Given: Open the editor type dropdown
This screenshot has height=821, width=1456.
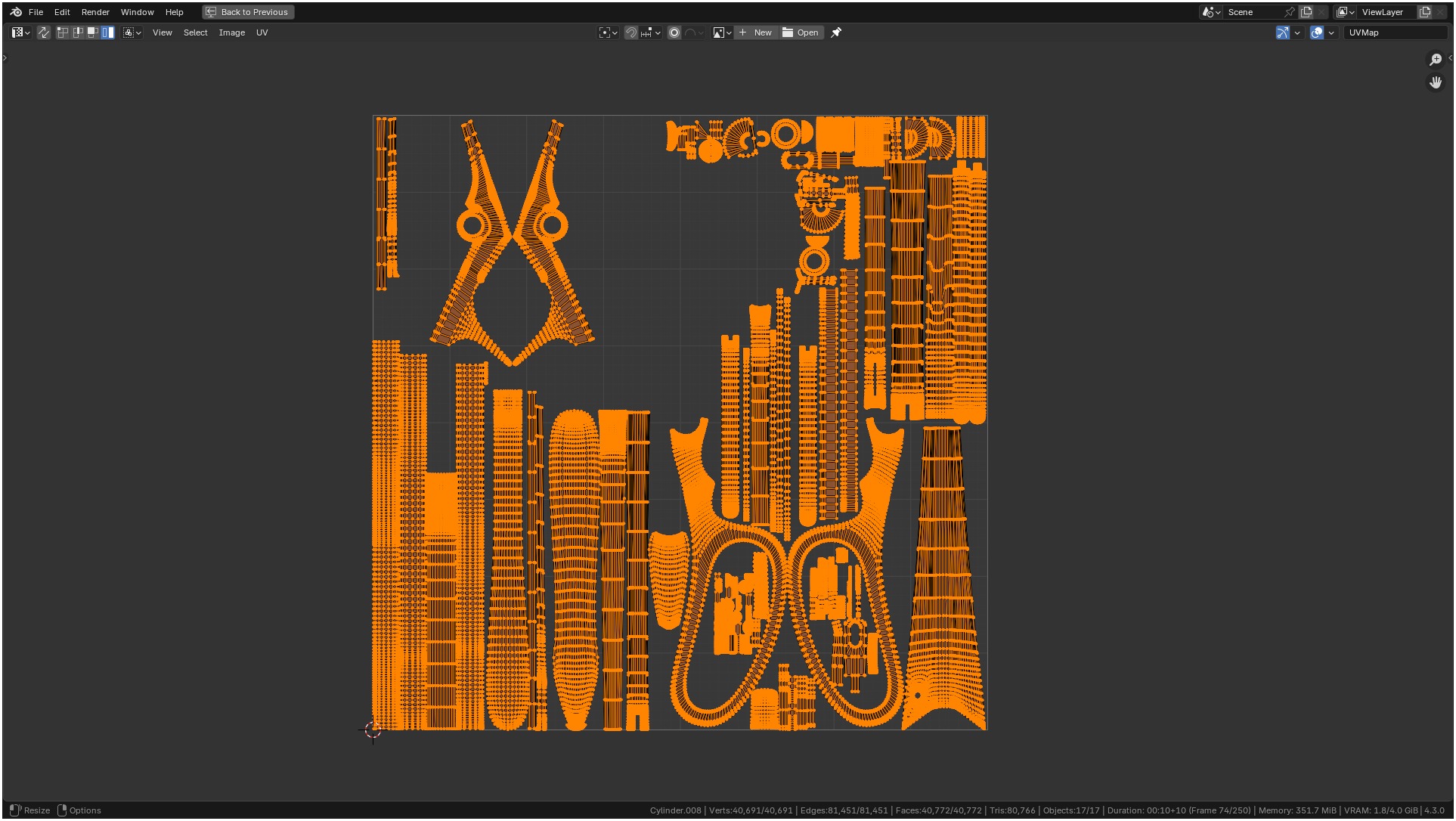Looking at the screenshot, I should point(20,33).
